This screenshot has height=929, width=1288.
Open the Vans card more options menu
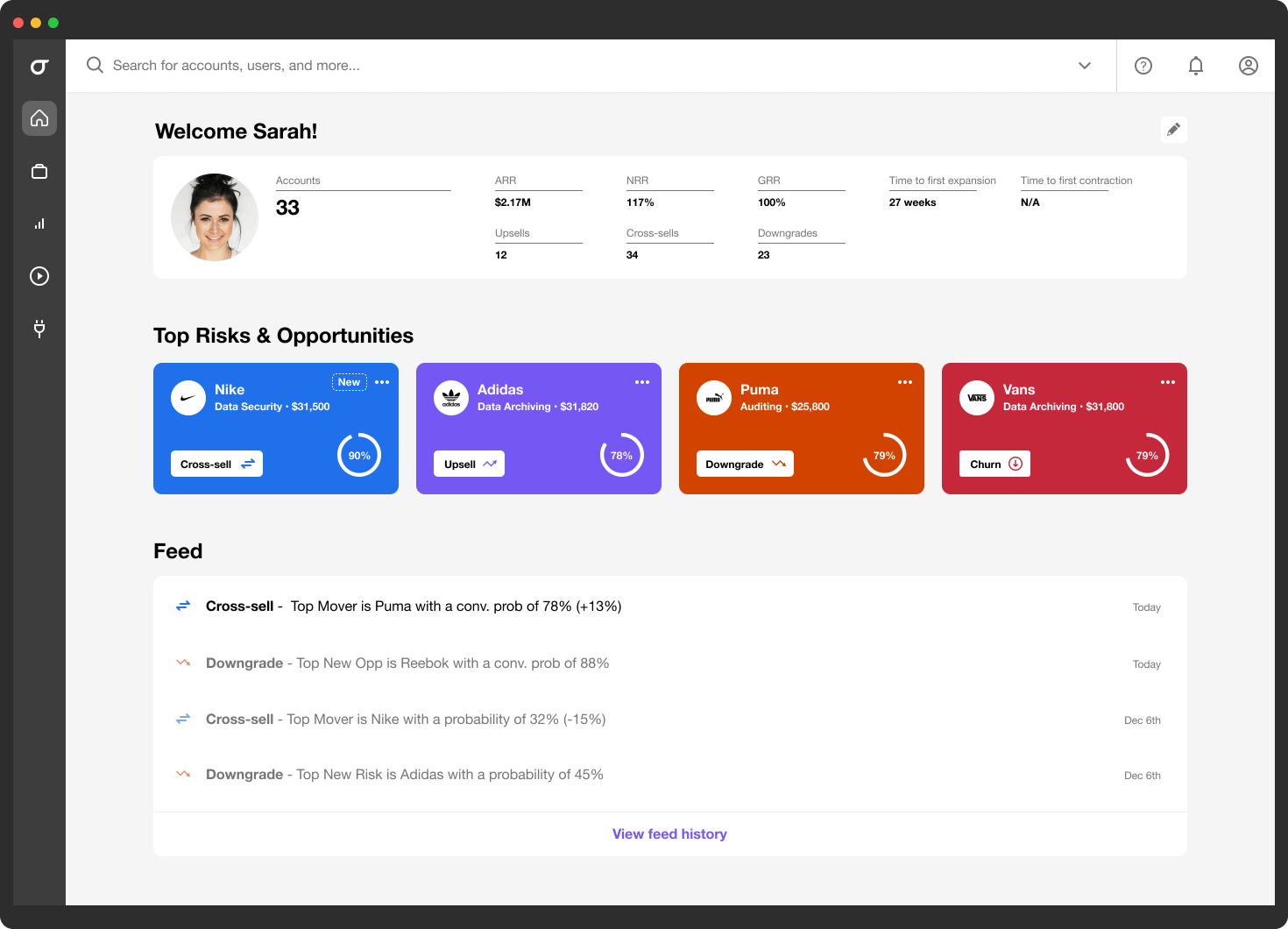[1168, 382]
